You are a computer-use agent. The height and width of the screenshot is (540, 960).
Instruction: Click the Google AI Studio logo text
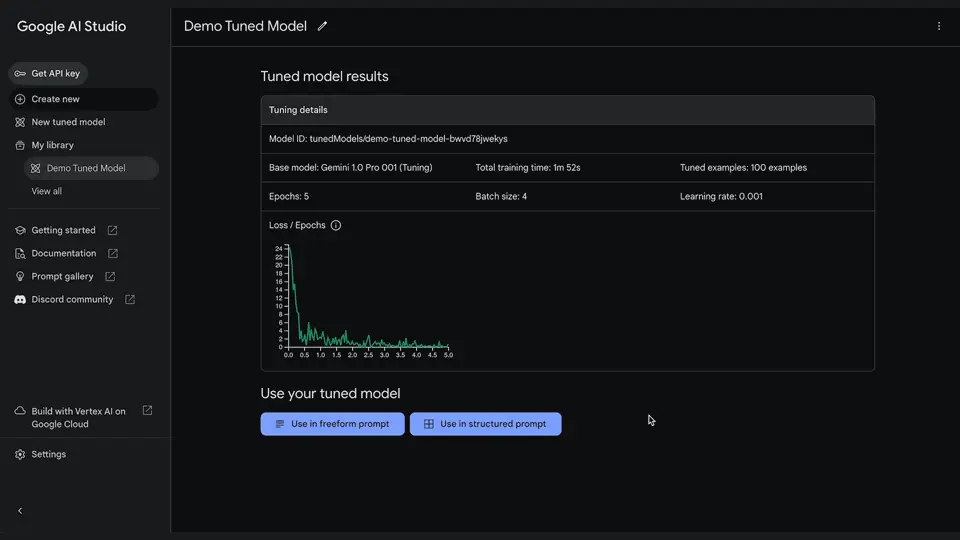(72, 26)
